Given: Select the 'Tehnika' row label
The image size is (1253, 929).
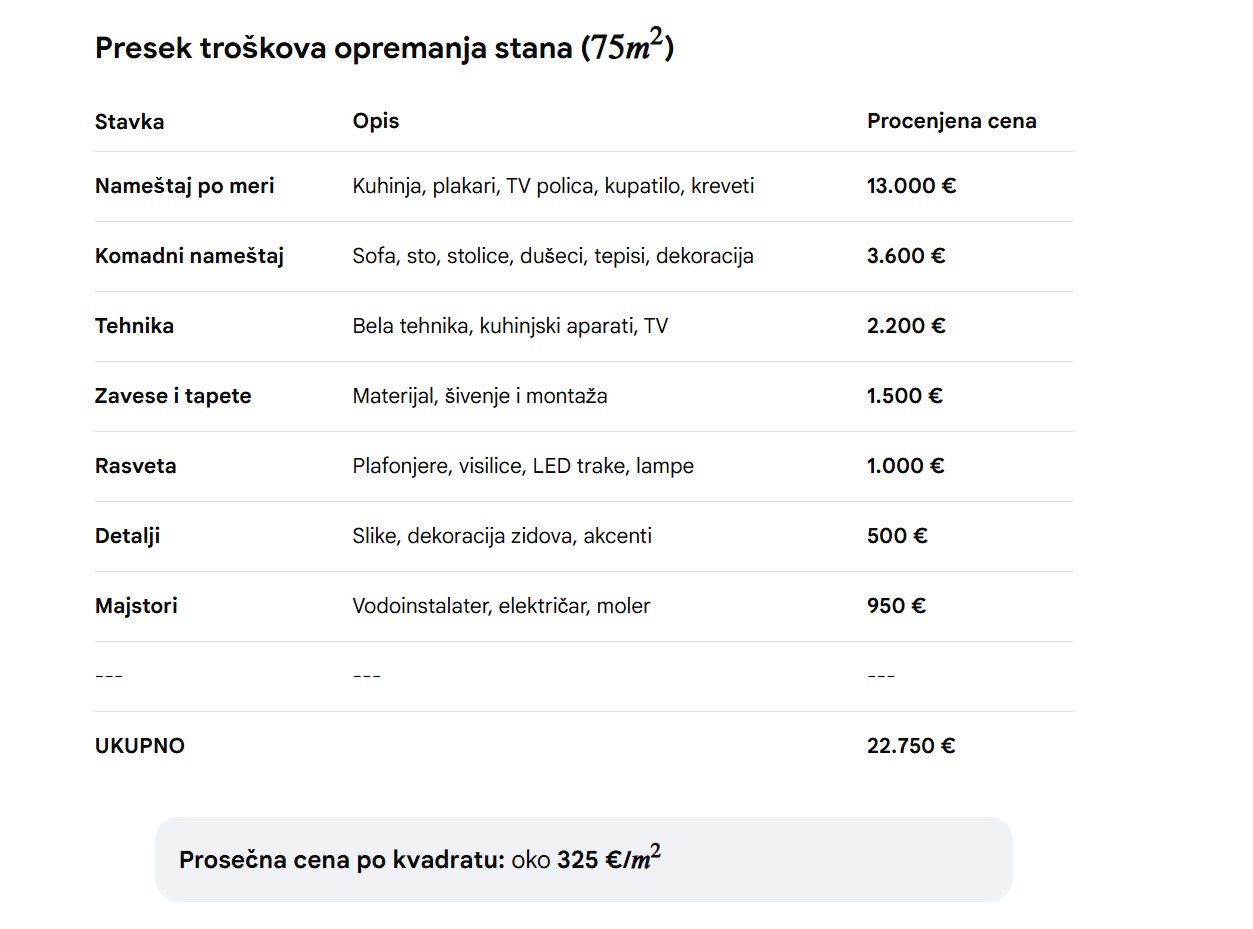Looking at the screenshot, I should pyautogui.click(x=134, y=326).
